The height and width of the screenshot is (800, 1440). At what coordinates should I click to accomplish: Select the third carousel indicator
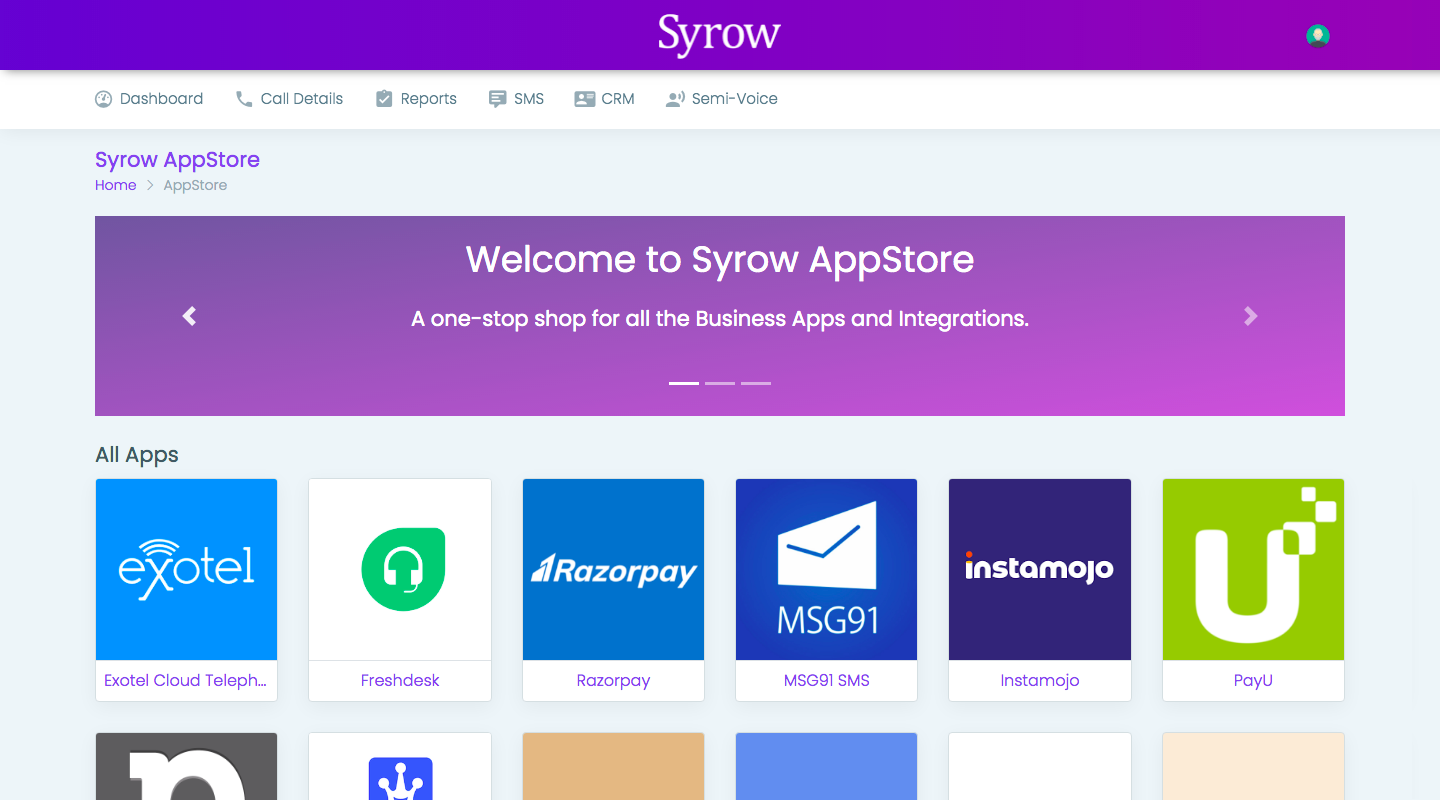756,383
